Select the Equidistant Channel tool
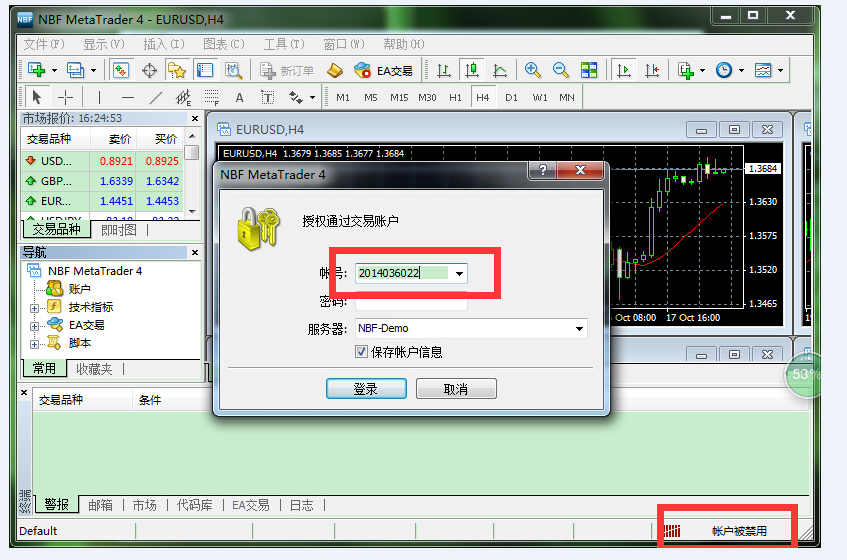 pos(184,97)
